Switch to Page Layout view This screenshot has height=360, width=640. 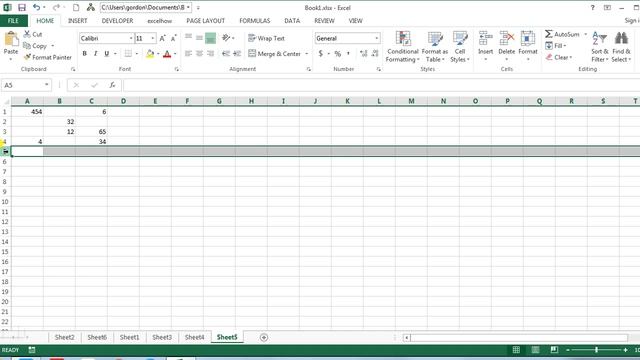(535, 350)
